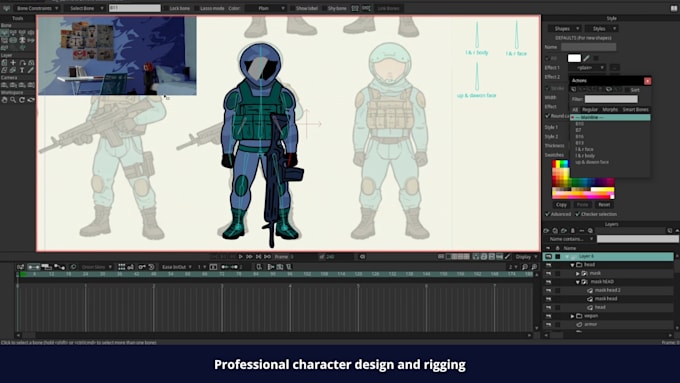Click the icon right of total frames field
The image size is (680, 383).
point(362,257)
